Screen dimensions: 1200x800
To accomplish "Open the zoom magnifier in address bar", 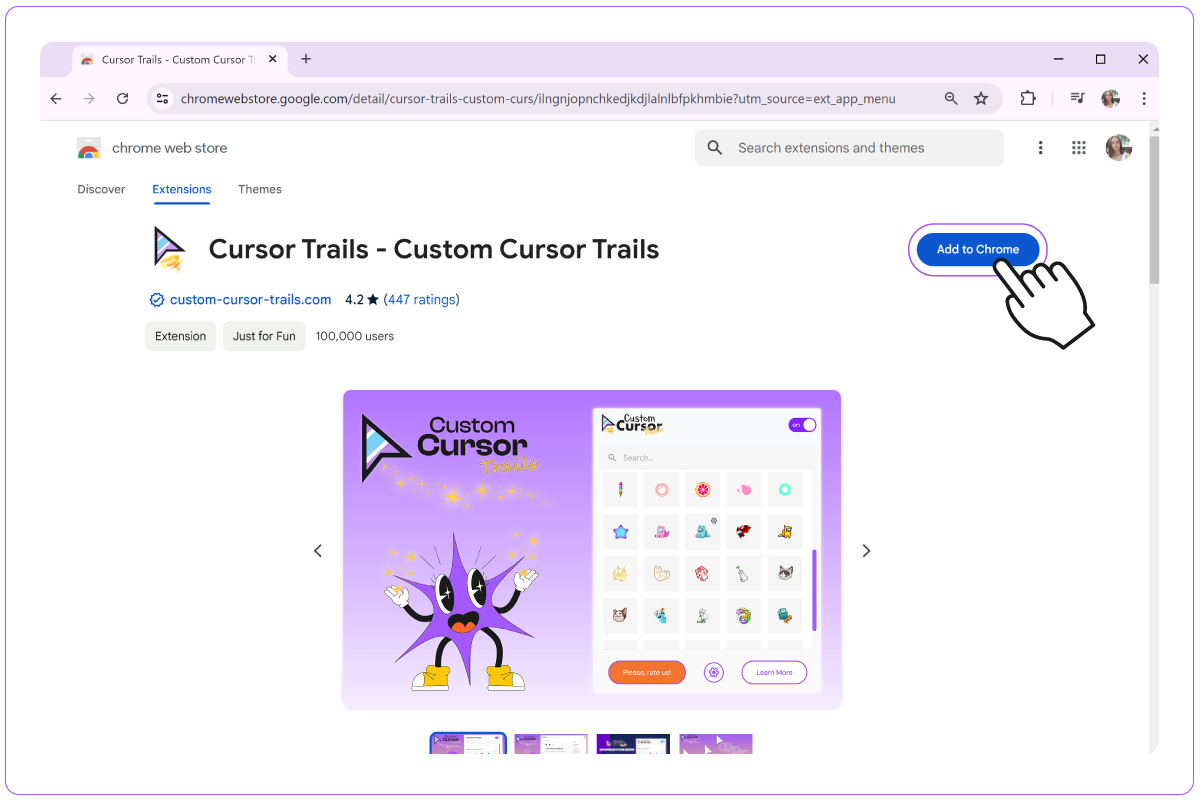I will click(x=951, y=98).
